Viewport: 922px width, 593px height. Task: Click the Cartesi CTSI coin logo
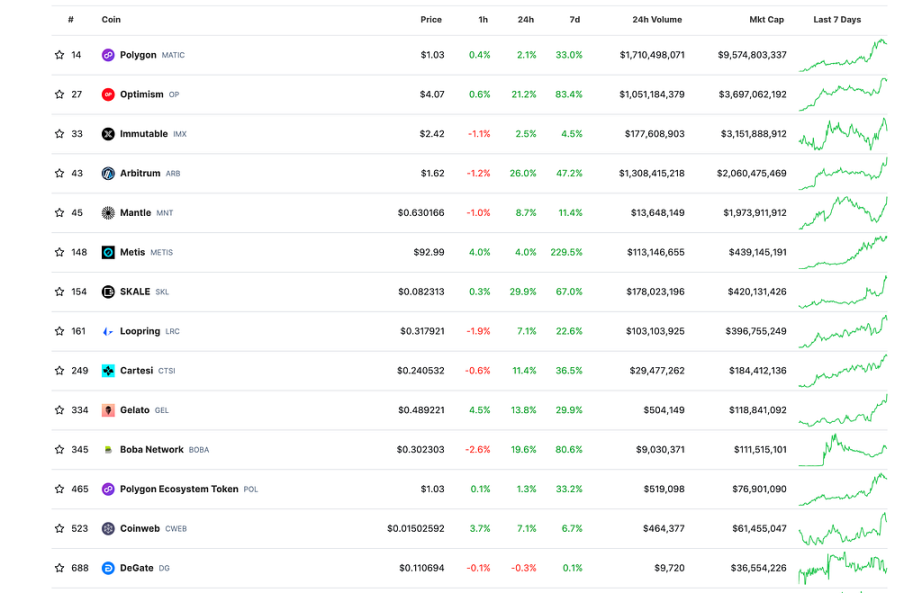(x=108, y=371)
